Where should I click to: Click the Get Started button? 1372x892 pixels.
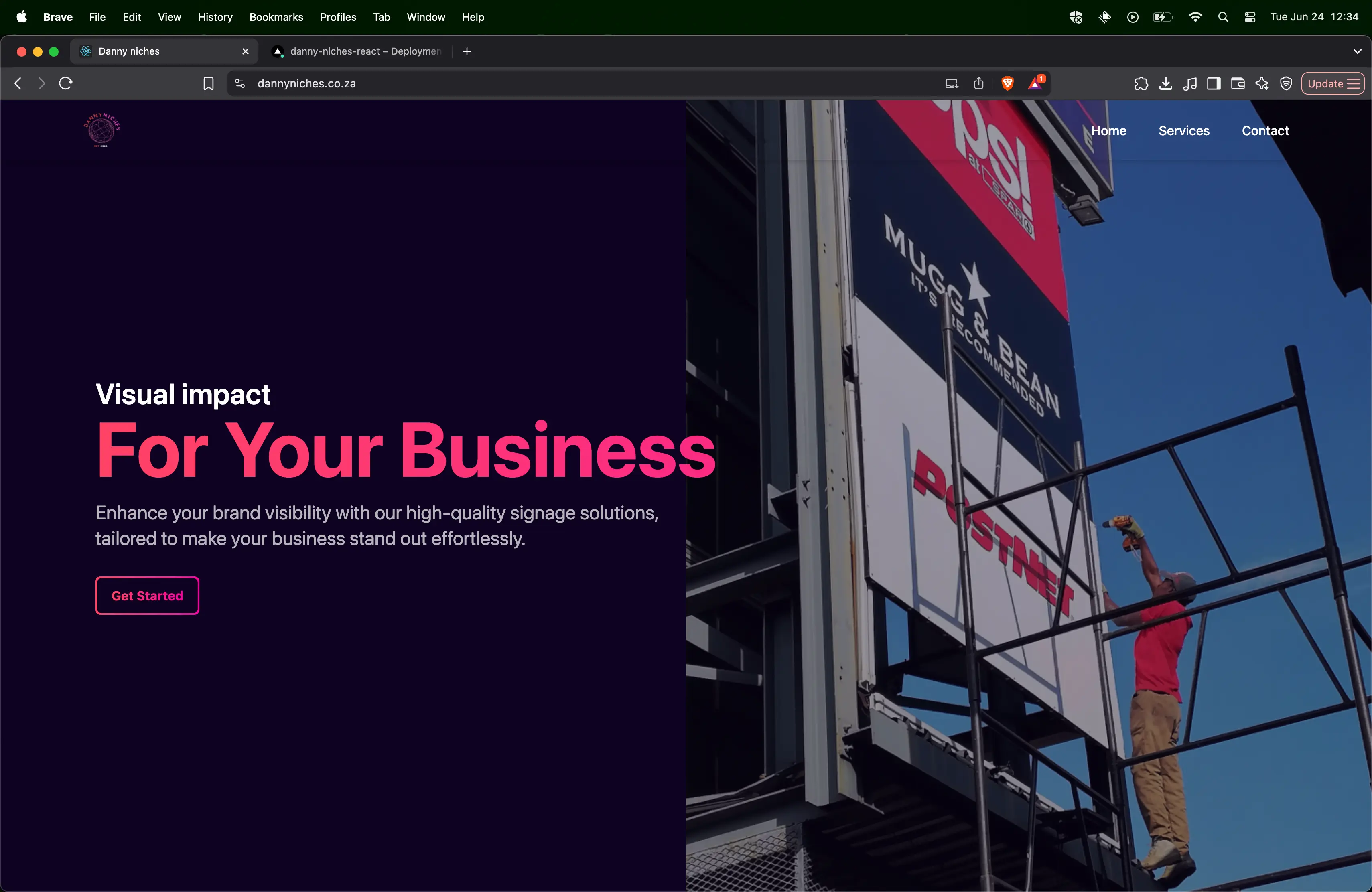pos(147,596)
